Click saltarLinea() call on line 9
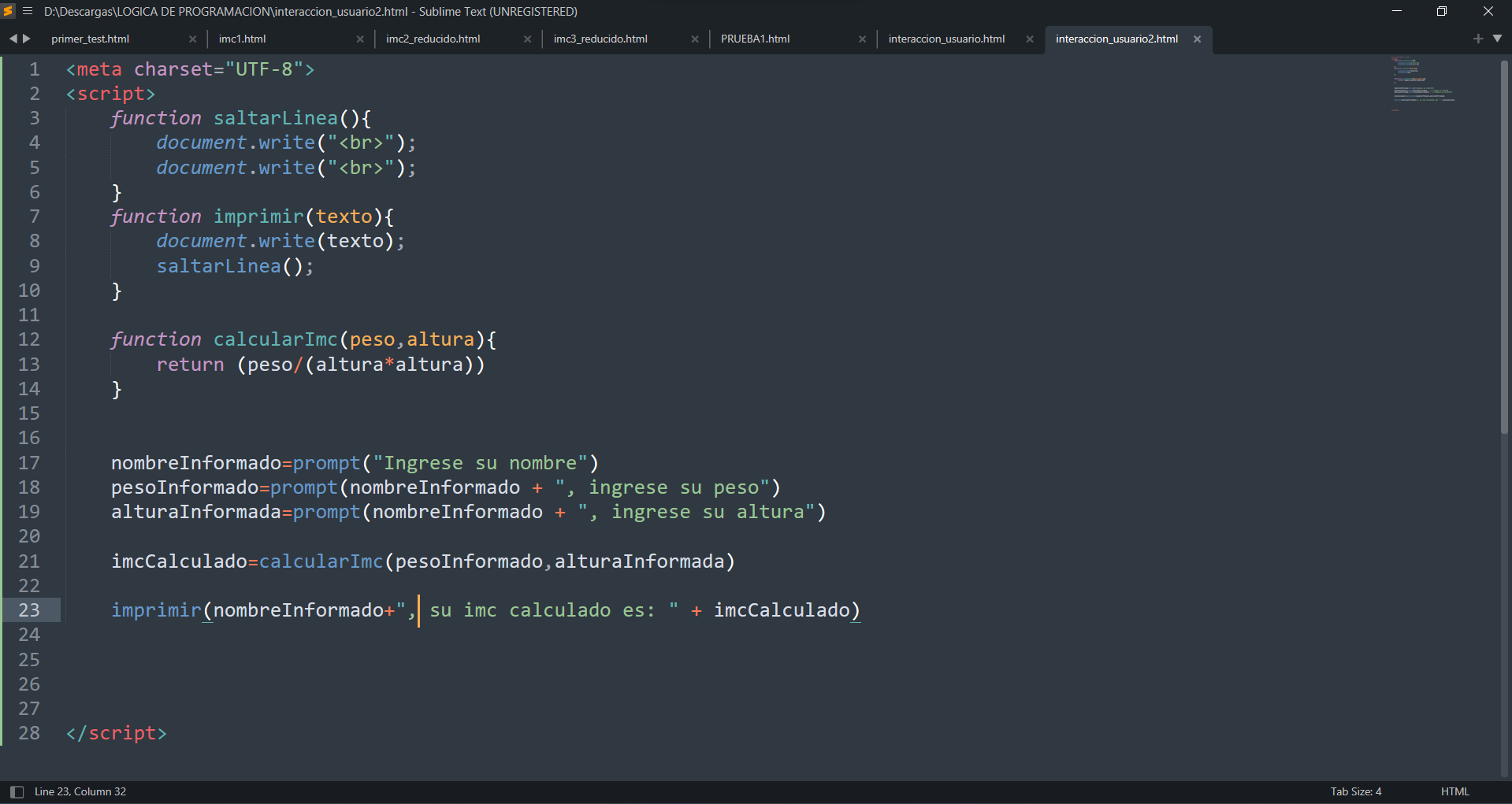This screenshot has height=804, width=1512. (235, 266)
